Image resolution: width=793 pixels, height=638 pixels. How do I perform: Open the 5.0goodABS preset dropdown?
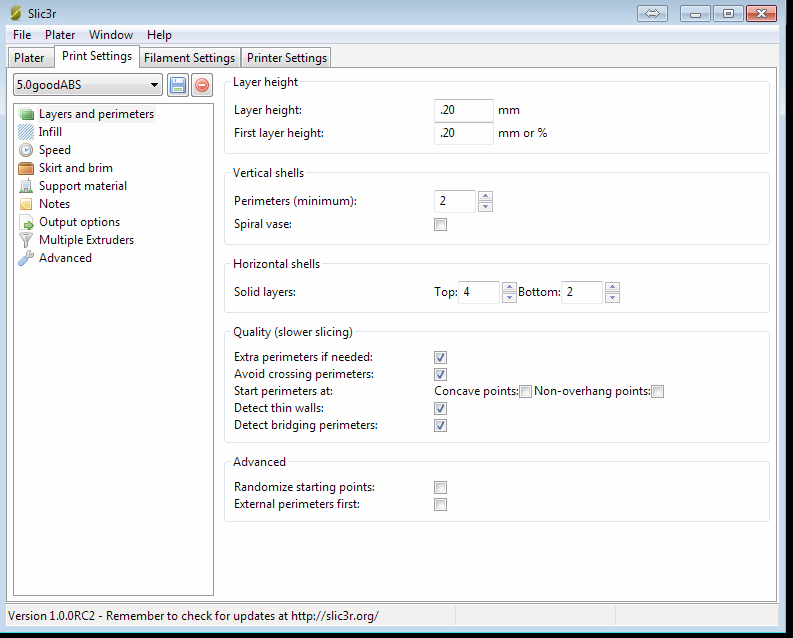click(x=88, y=86)
